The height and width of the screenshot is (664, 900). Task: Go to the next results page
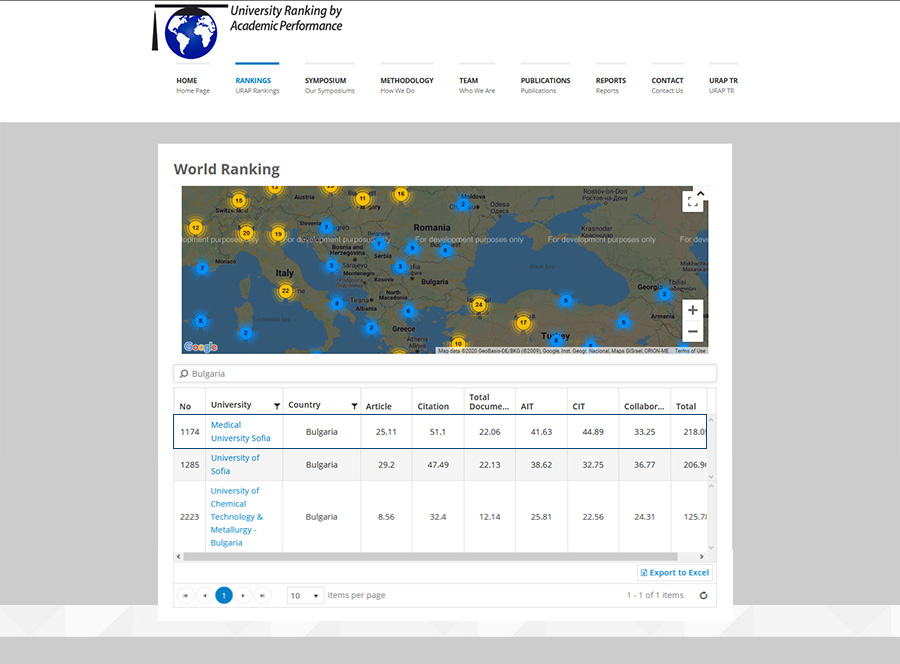click(243, 595)
